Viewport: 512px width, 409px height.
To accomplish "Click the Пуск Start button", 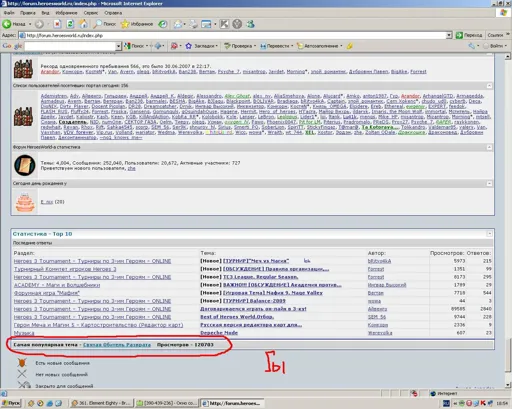I will point(11,403).
